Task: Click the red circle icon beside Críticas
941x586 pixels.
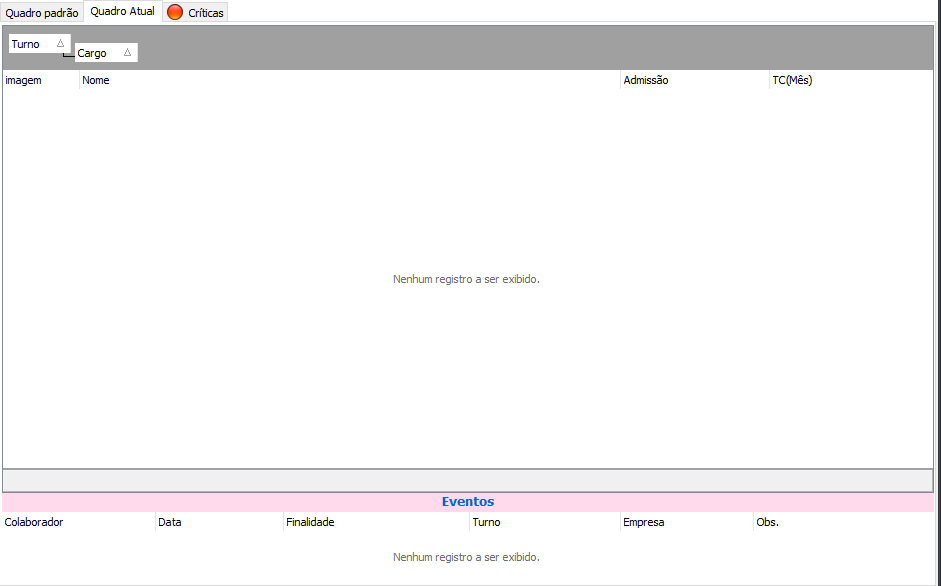Action: coord(175,13)
